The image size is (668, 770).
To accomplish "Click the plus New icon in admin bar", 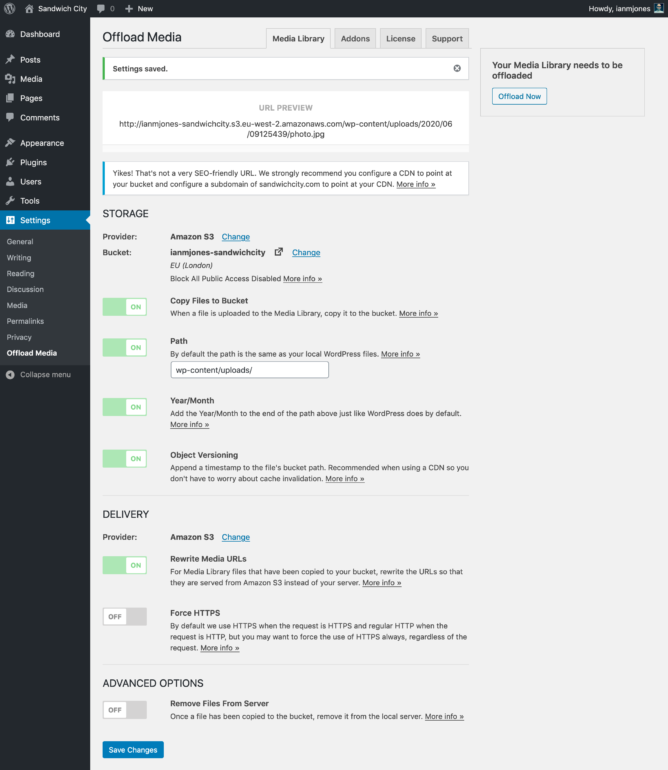I will coord(129,8).
